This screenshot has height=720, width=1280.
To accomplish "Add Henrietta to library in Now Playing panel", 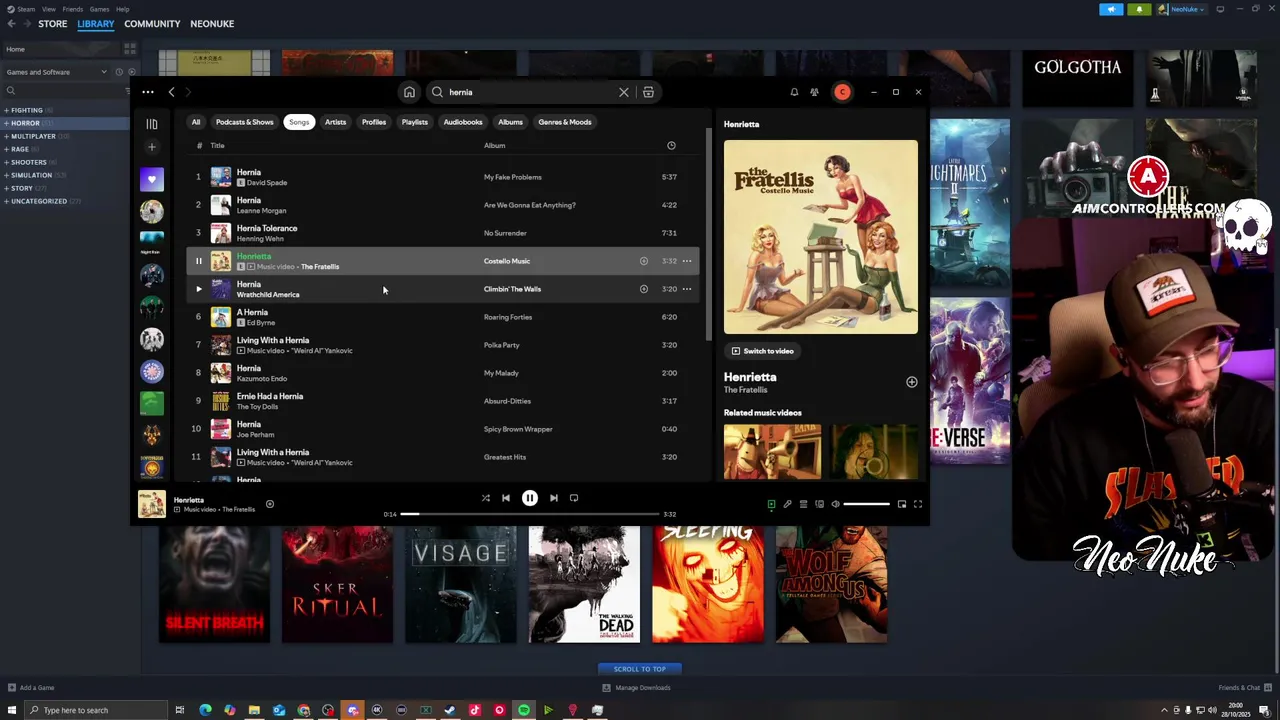I will click(911, 382).
